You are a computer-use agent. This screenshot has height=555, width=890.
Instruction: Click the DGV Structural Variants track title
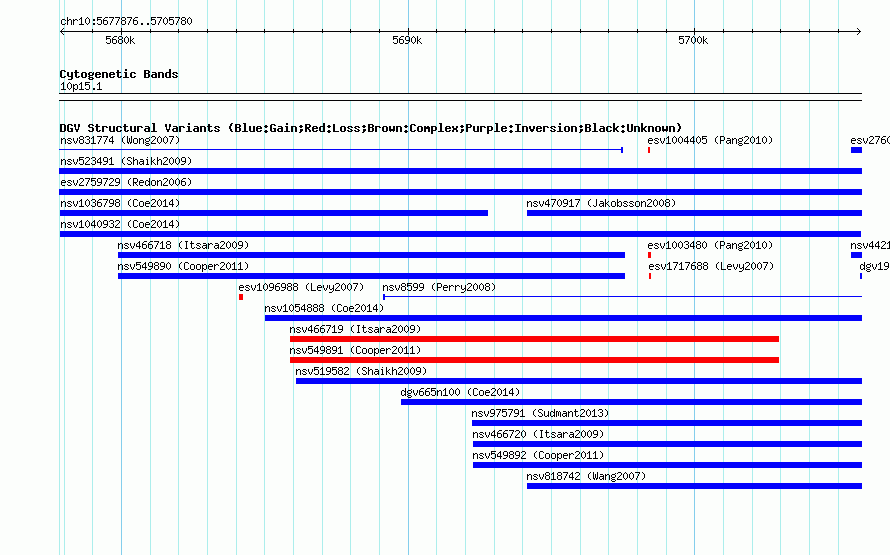click(x=371, y=128)
